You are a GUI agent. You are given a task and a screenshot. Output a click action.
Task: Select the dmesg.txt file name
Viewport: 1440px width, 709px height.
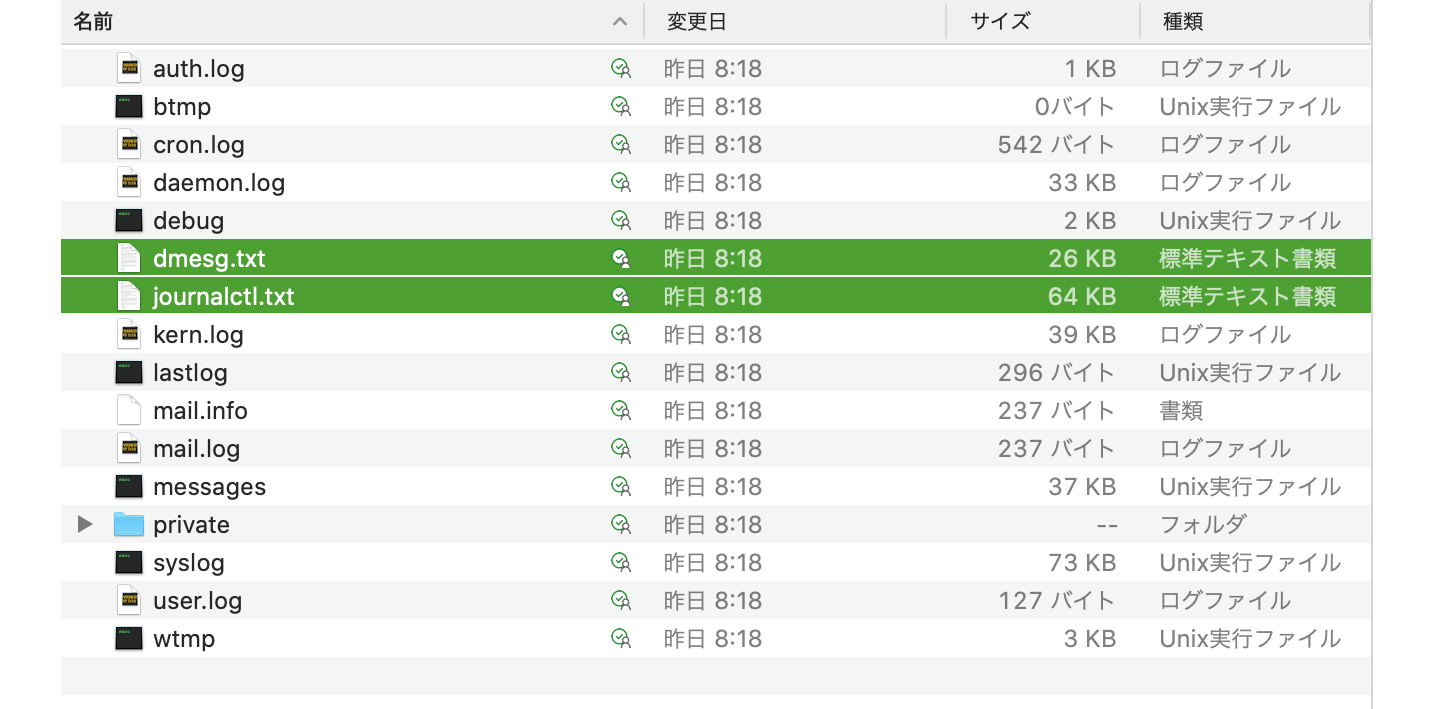209,259
